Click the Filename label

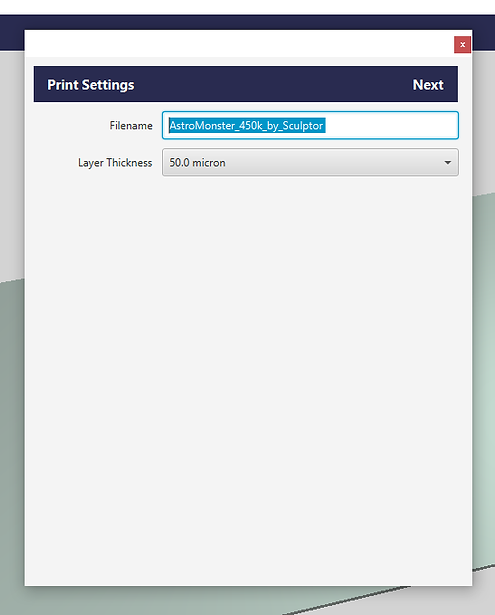[131, 126]
